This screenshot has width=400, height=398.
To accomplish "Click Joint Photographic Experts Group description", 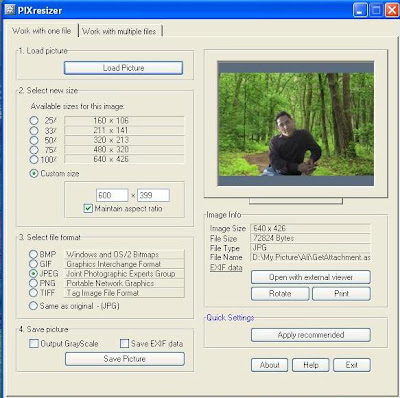I will [x=121, y=274].
